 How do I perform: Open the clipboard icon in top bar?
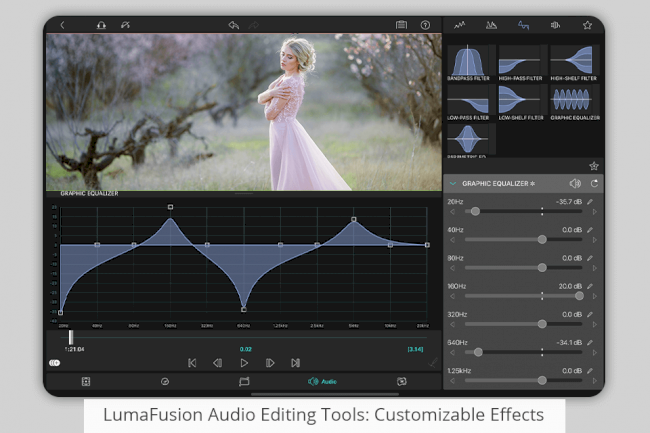tap(401, 25)
